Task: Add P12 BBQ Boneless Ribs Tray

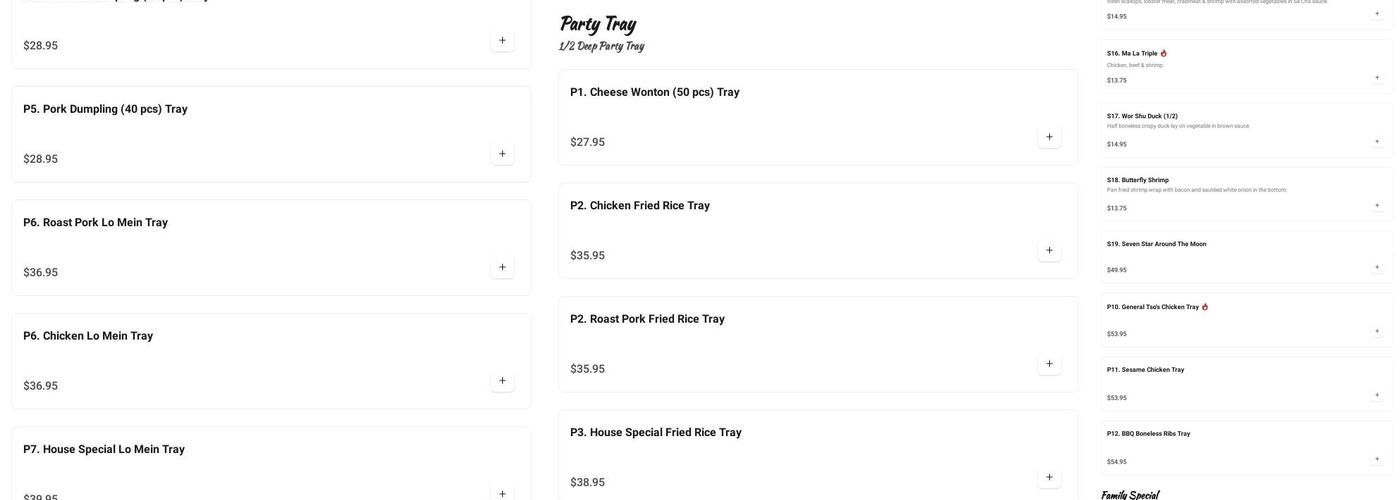Action: [x=1377, y=459]
